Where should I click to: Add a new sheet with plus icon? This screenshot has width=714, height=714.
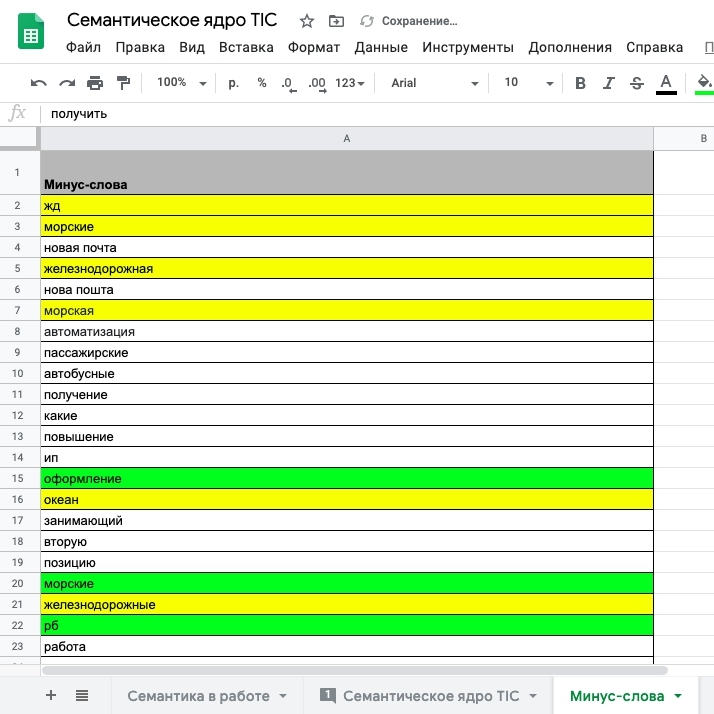coord(51,695)
